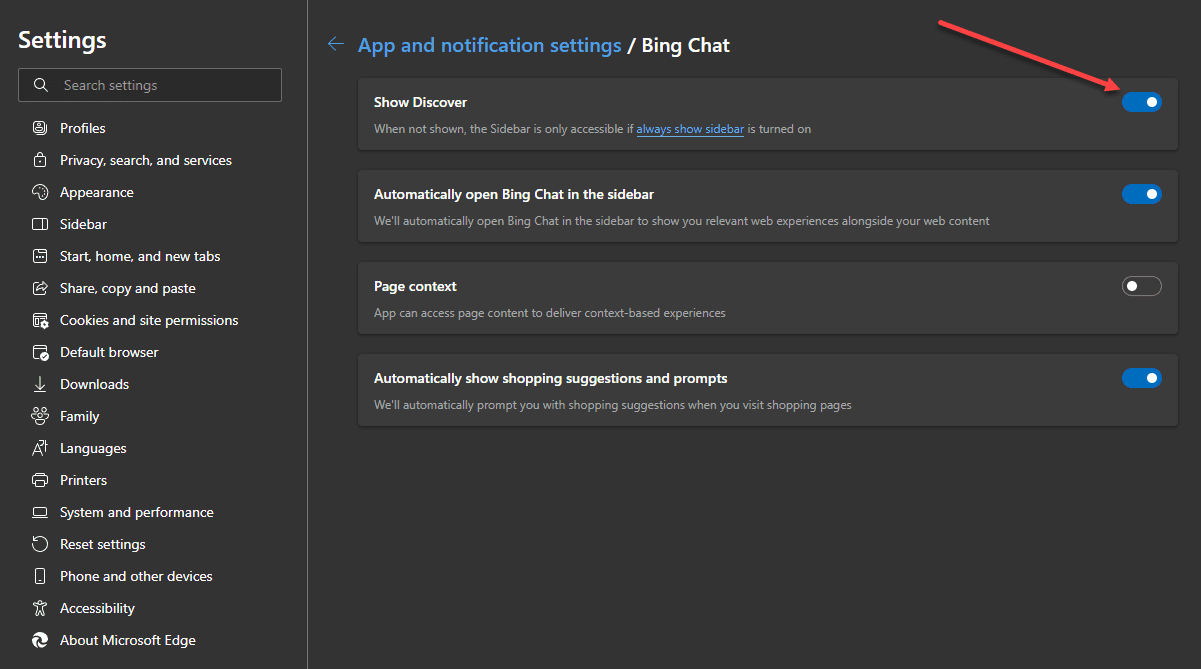Click the Profiles icon in the settings sidebar
The height and width of the screenshot is (669, 1201).
[x=40, y=128]
